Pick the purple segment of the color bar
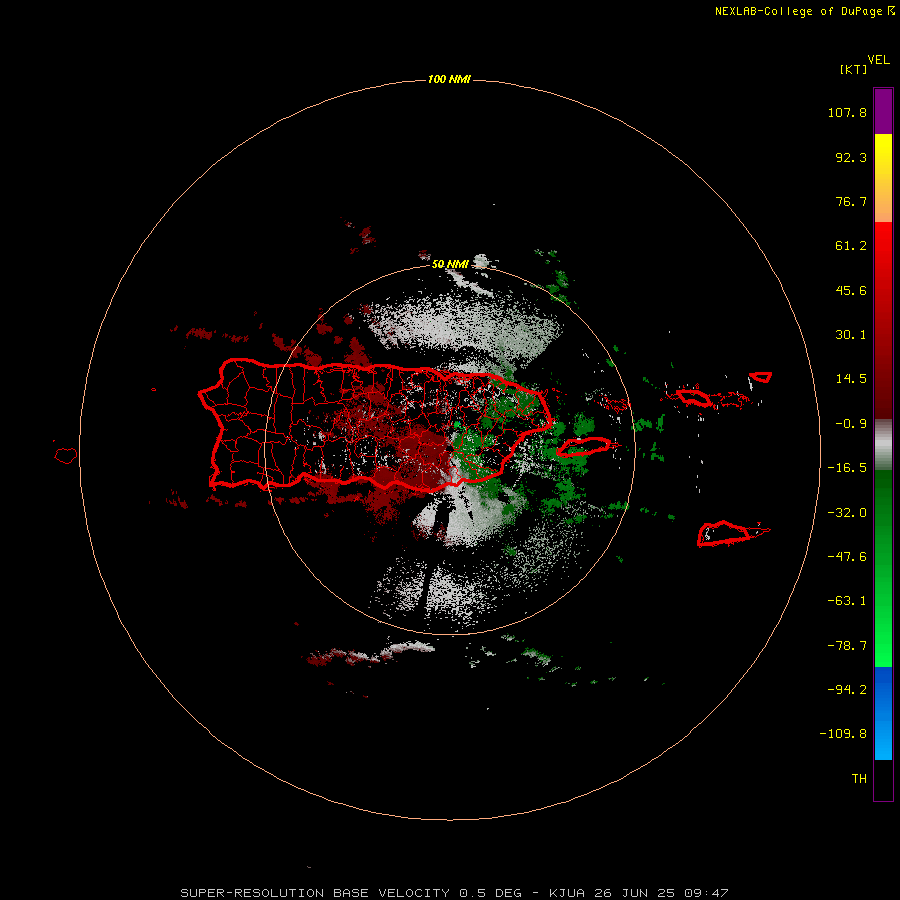The width and height of the screenshot is (900, 900). [x=883, y=111]
